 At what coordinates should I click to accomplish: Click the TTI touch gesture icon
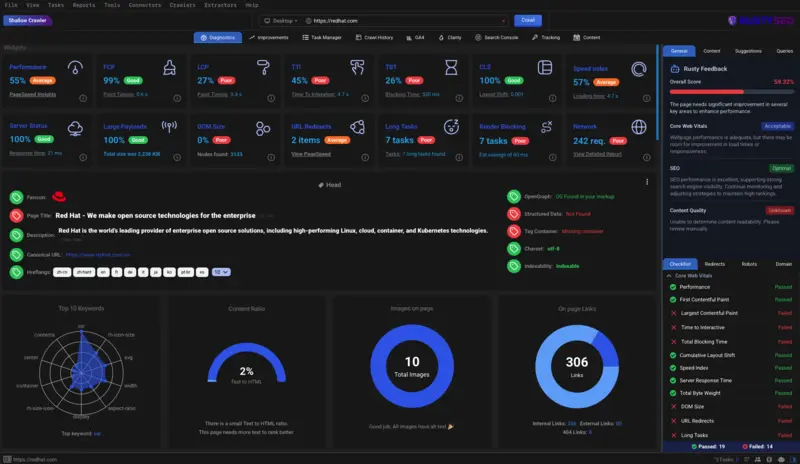pyautogui.click(x=357, y=67)
